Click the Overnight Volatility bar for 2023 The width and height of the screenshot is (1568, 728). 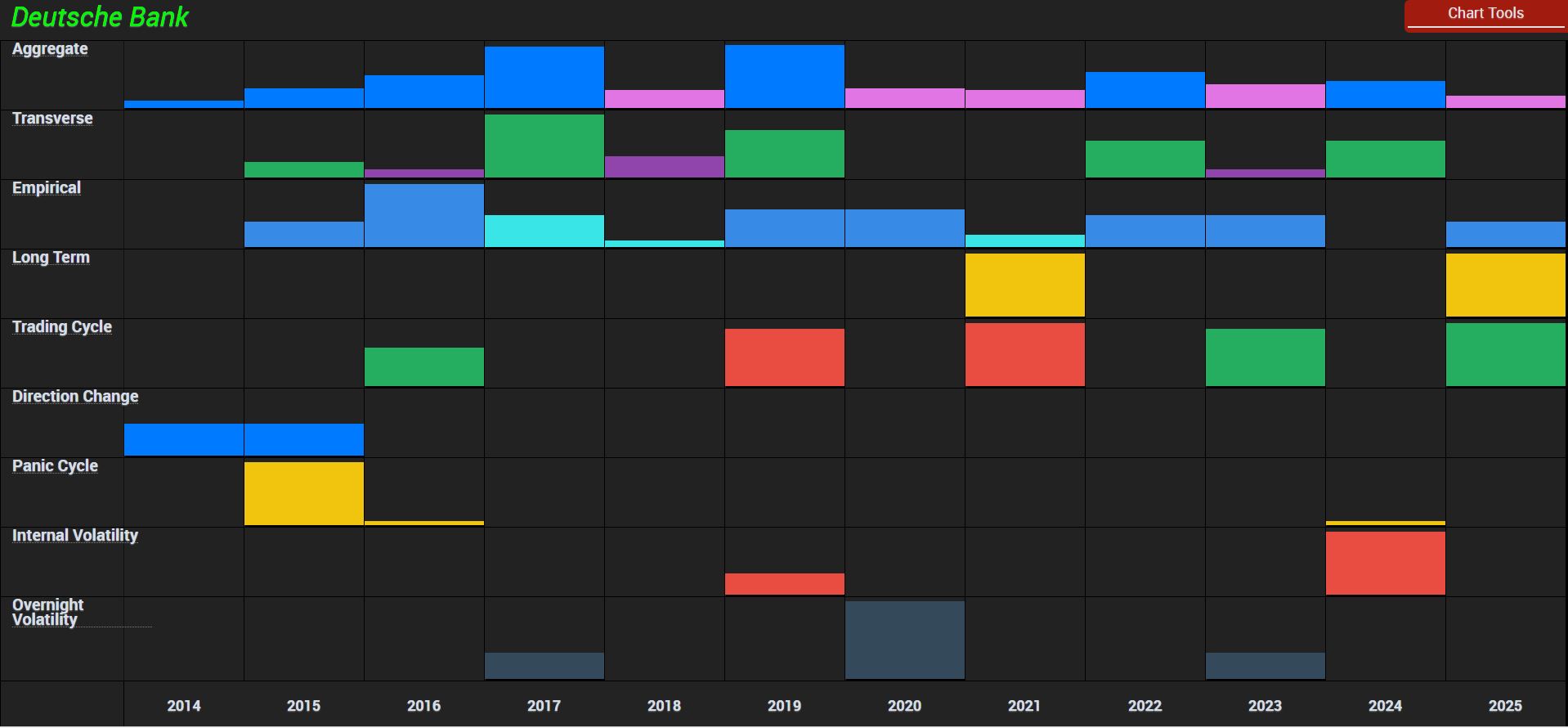pyautogui.click(x=1266, y=666)
